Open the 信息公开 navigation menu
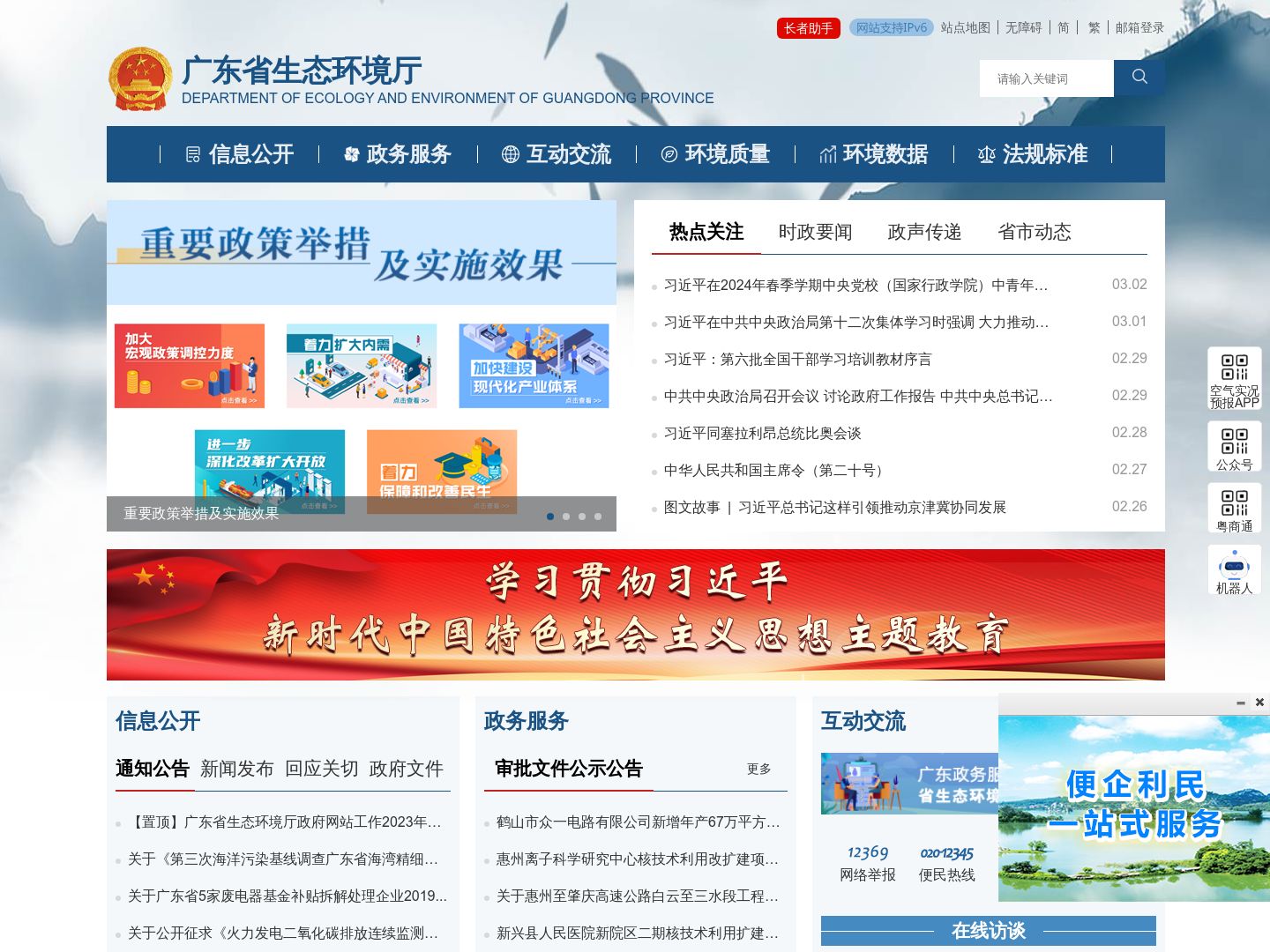Viewport: 1270px width, 952px height. (x=240, y=154)
